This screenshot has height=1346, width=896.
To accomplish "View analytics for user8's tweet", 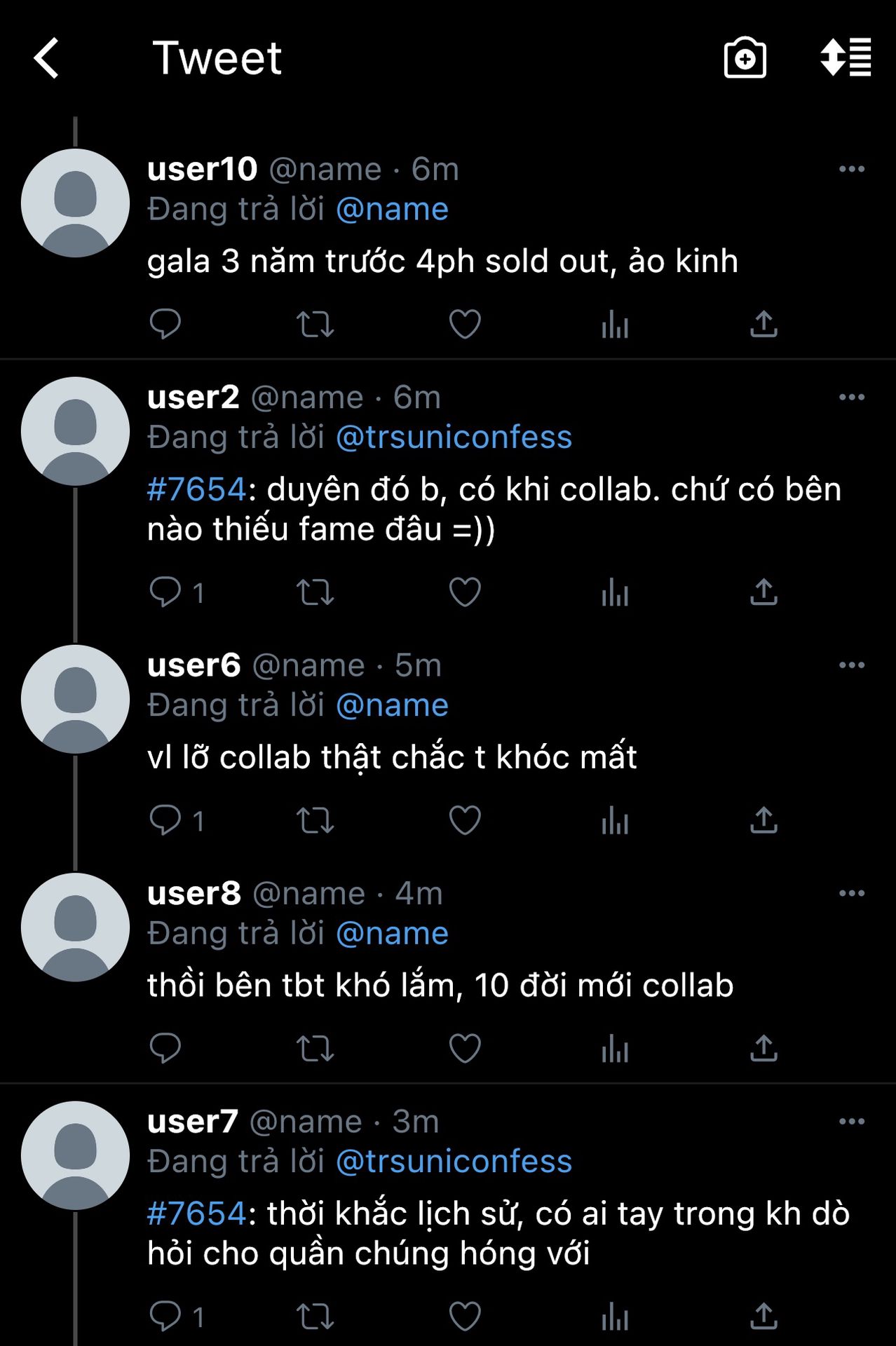I will click(x=615, y=1049).
